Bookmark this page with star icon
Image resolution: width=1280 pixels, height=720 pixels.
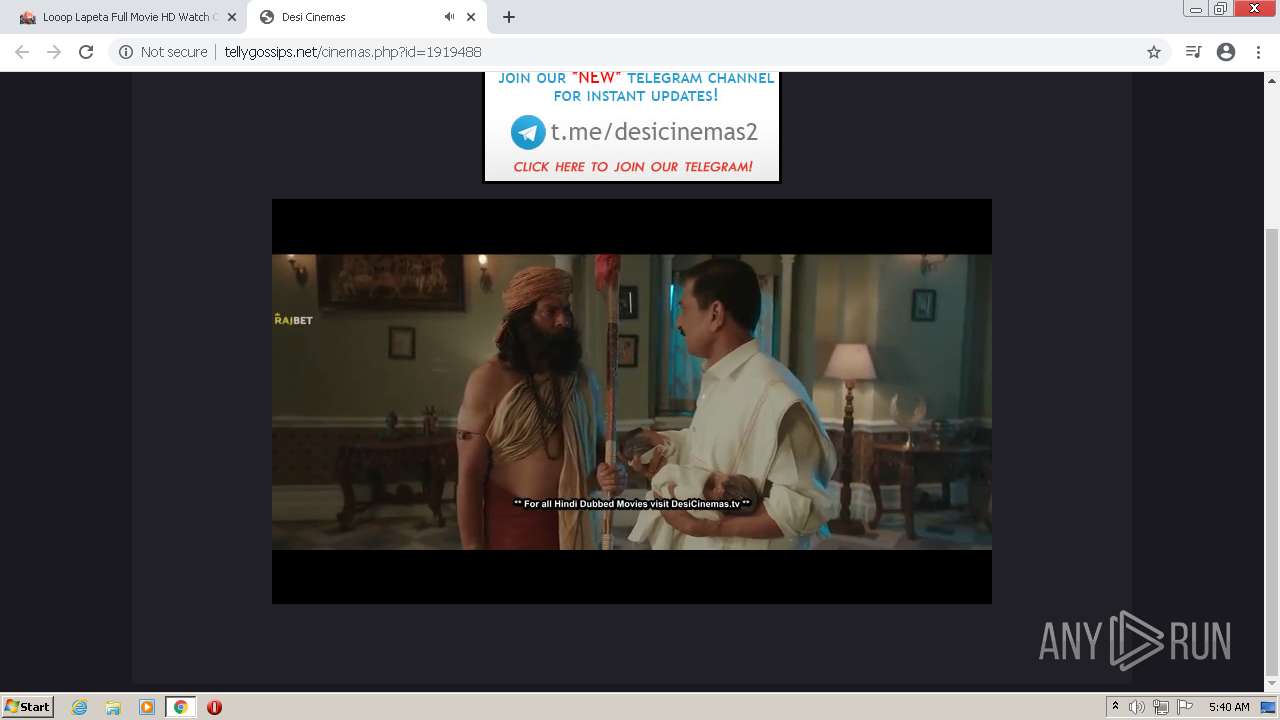click(1154, 52)
